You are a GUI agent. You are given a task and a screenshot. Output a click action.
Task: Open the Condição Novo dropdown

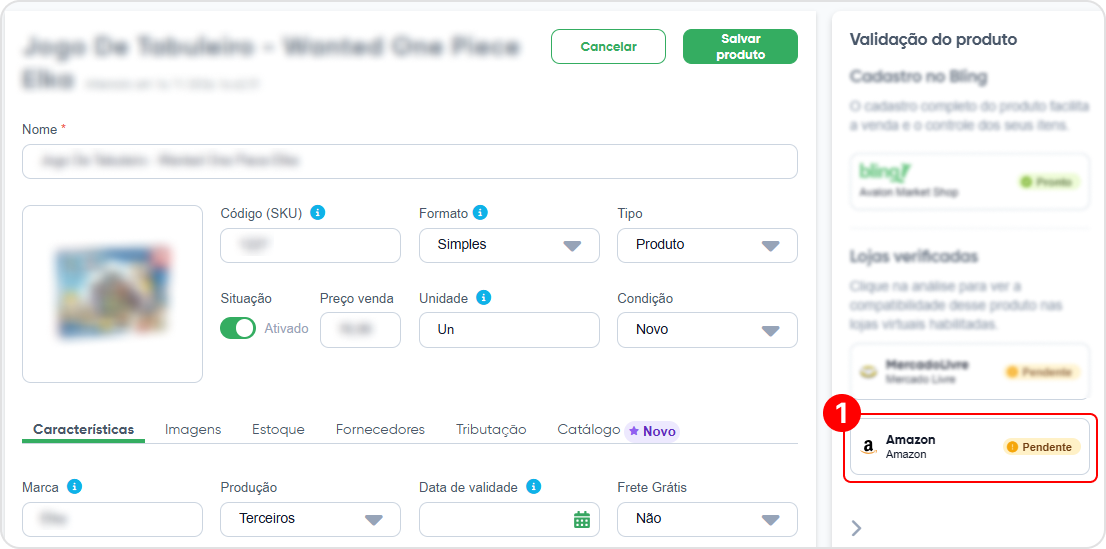click(x=707, y=330)
